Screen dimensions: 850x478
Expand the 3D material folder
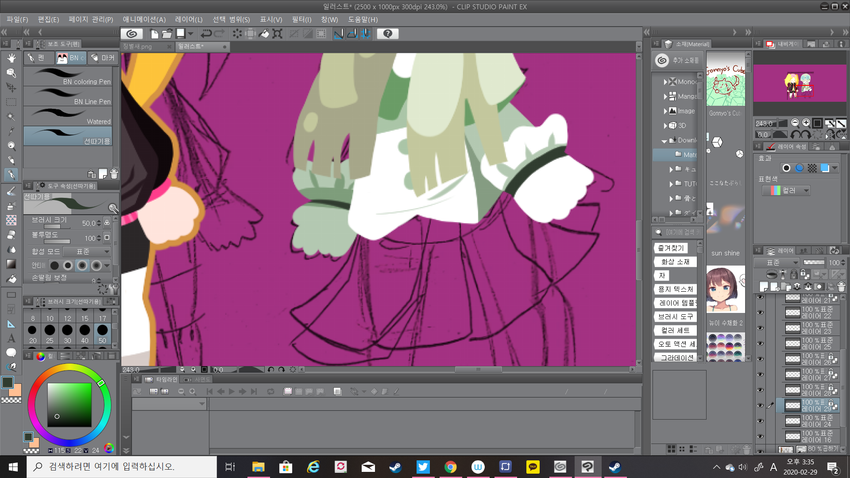(x=666, y=126)
